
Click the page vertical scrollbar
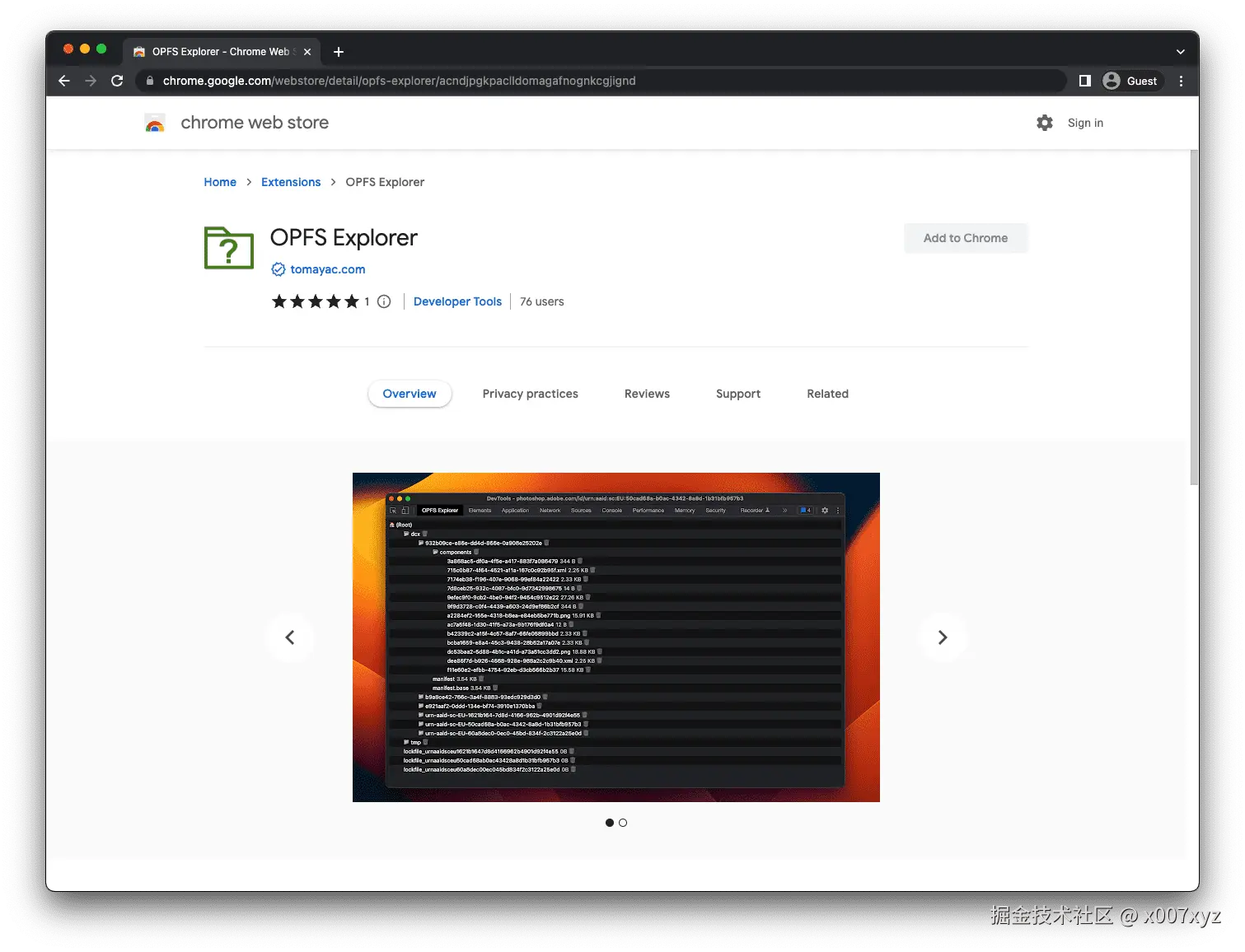click(x=1194, y=318)
